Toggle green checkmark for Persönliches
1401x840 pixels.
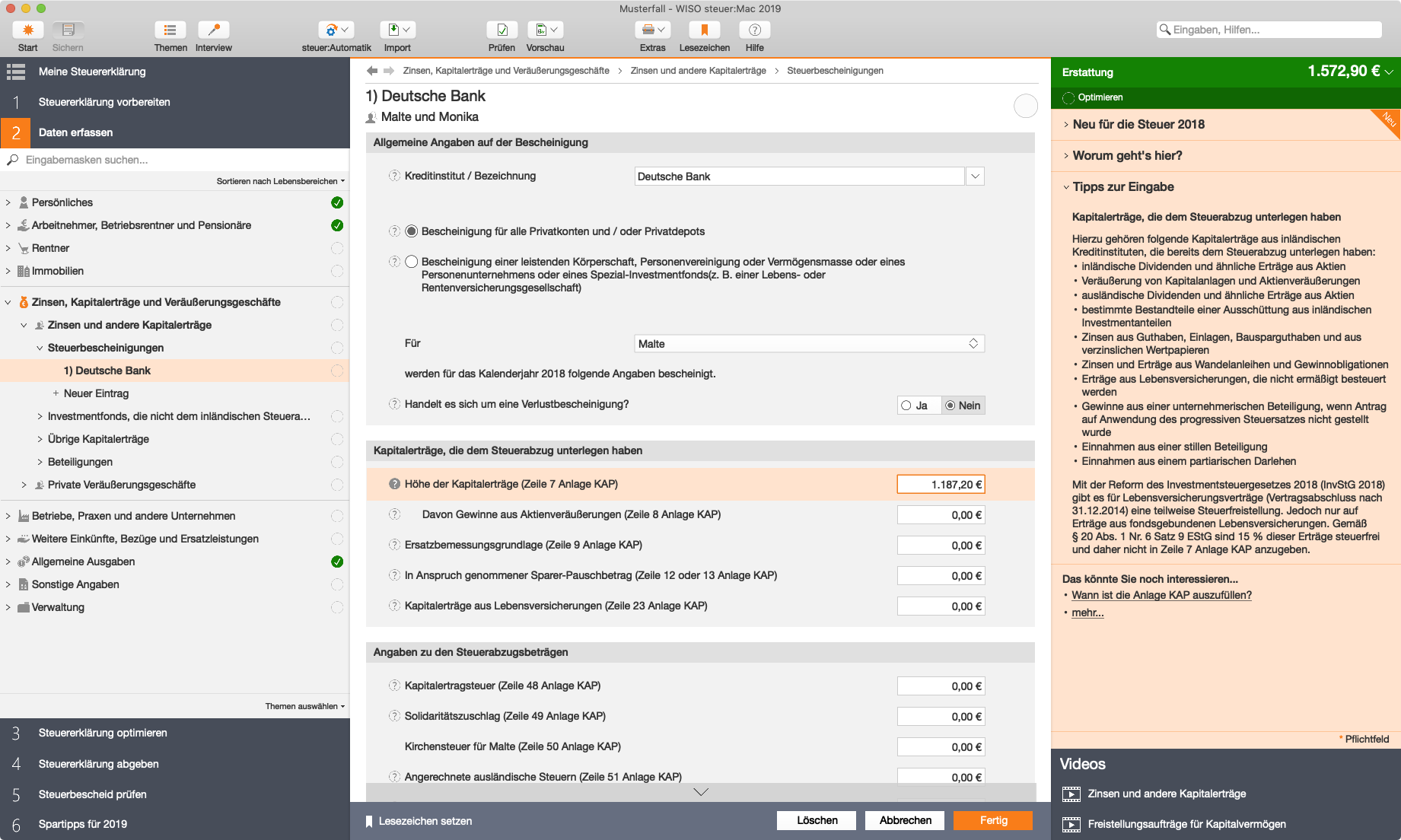pyautogui.click(x=337, y=202)
